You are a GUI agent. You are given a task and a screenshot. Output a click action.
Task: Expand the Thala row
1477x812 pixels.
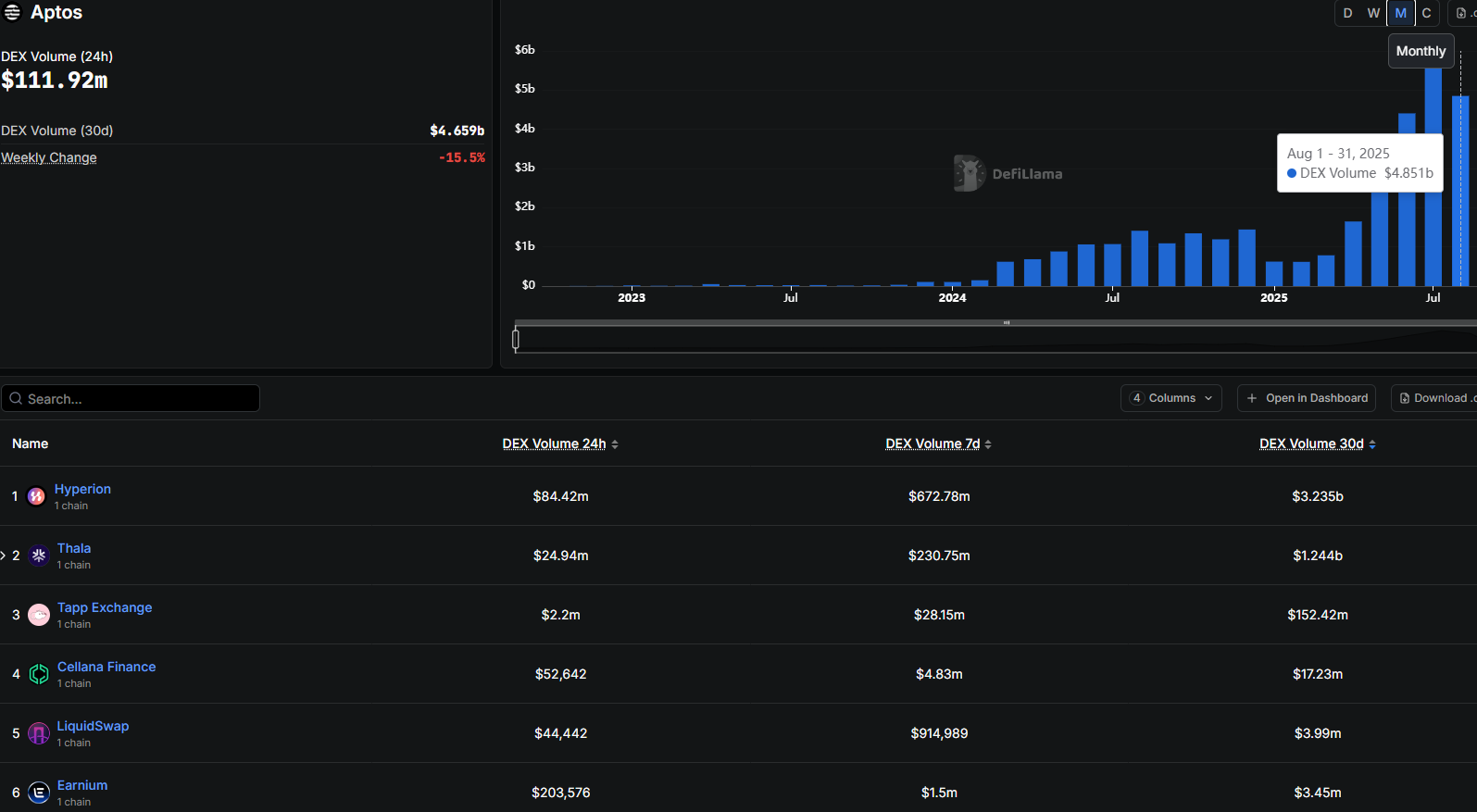[4, 556]
